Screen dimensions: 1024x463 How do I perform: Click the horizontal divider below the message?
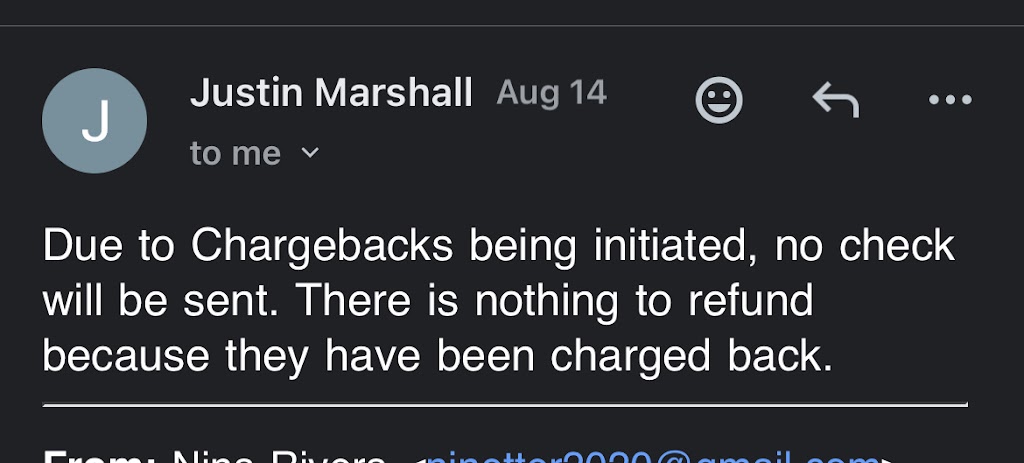(505, 405)
